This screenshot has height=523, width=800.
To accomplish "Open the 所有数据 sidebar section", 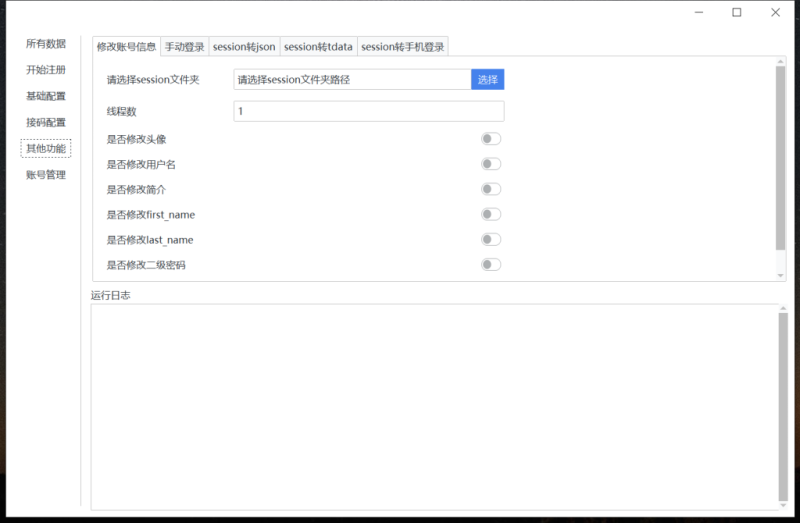I will 46,44.
